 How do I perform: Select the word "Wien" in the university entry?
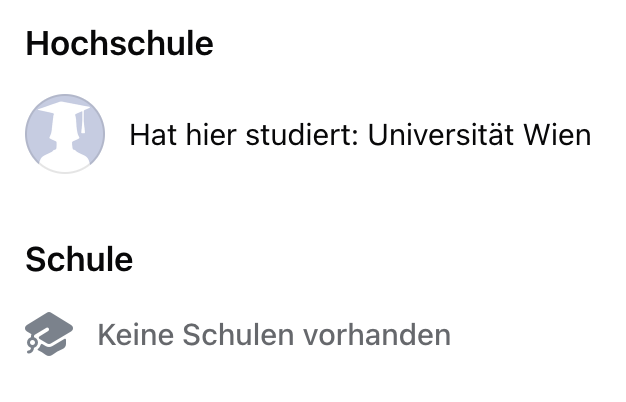point(557,134)
